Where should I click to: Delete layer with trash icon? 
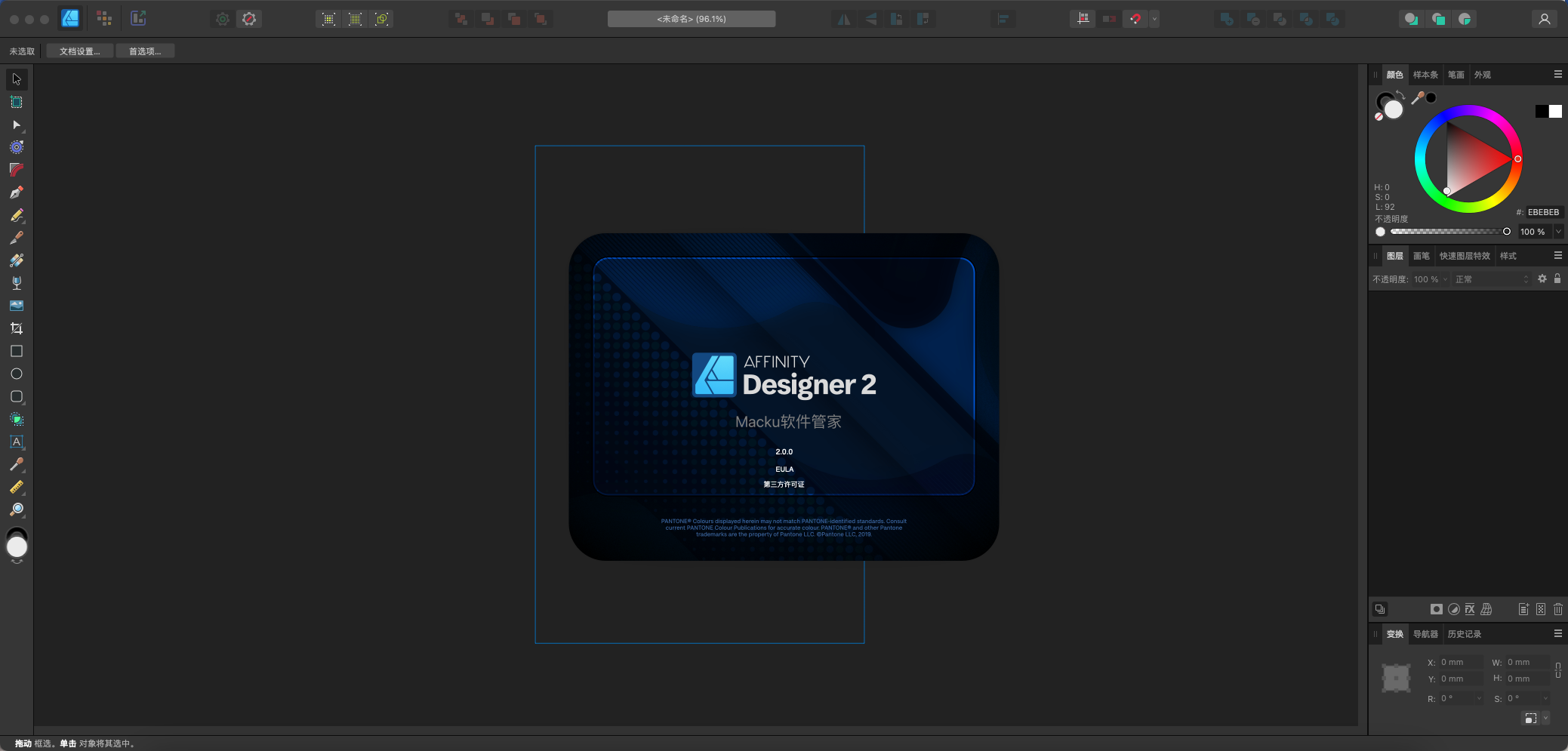pos(1558,609)
